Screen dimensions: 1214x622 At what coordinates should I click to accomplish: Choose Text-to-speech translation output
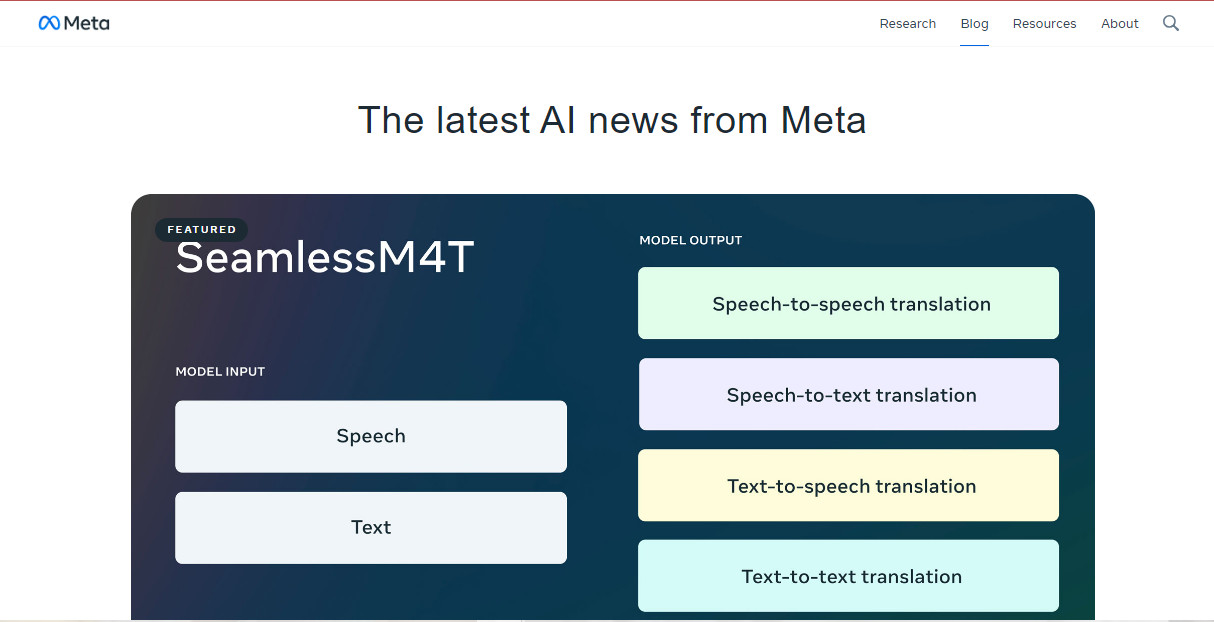click(x=848, y=485)
